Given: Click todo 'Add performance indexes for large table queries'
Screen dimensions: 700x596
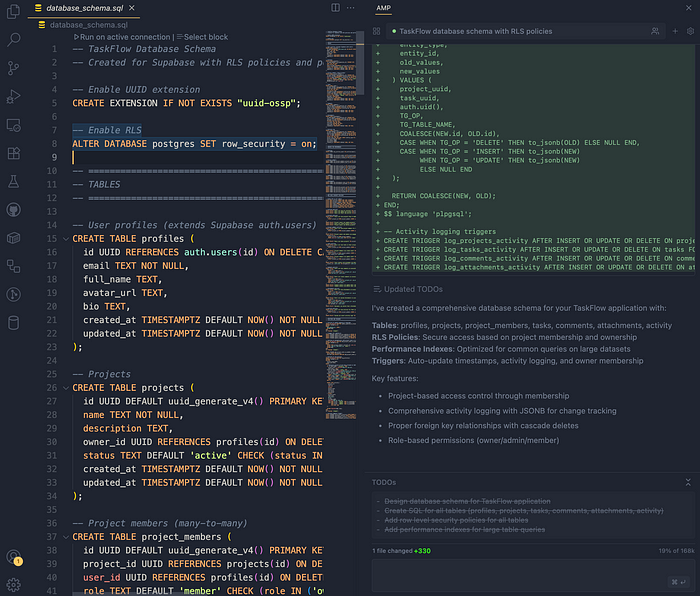Looking at the screenshot, I should tap(464, 529).
